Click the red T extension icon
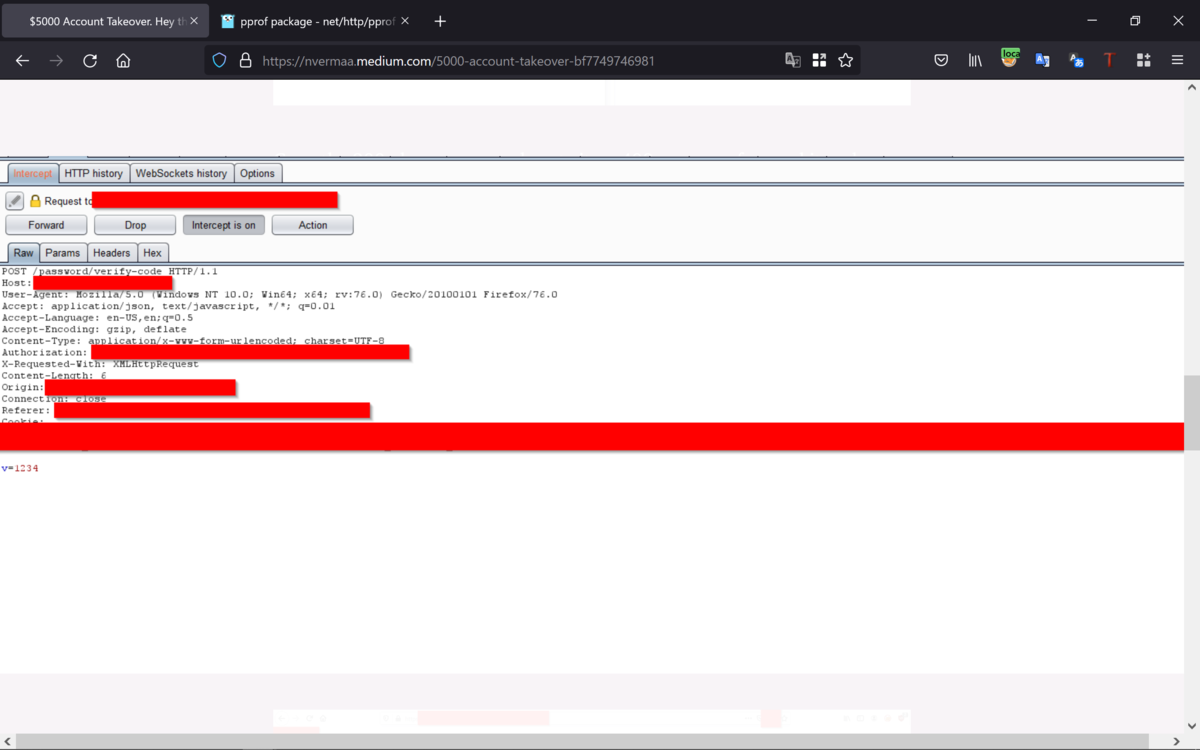This screenshot has height=750, width=1200. coord(1109,61)
